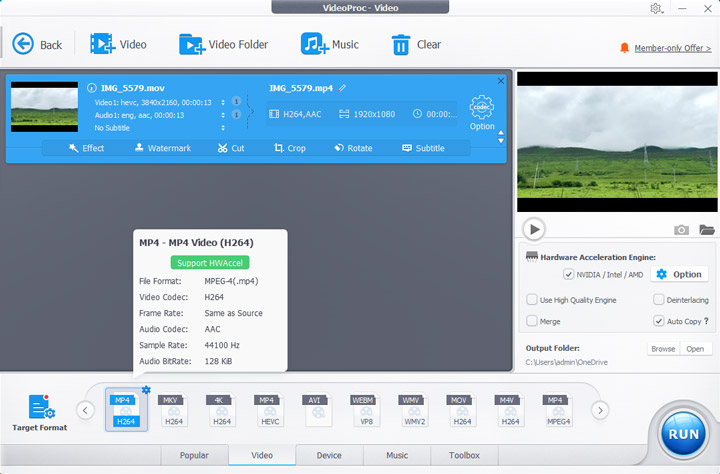Toggle NVIDIA / Intel / AMD acceleration
720x474 pixels.
(568, 274)
